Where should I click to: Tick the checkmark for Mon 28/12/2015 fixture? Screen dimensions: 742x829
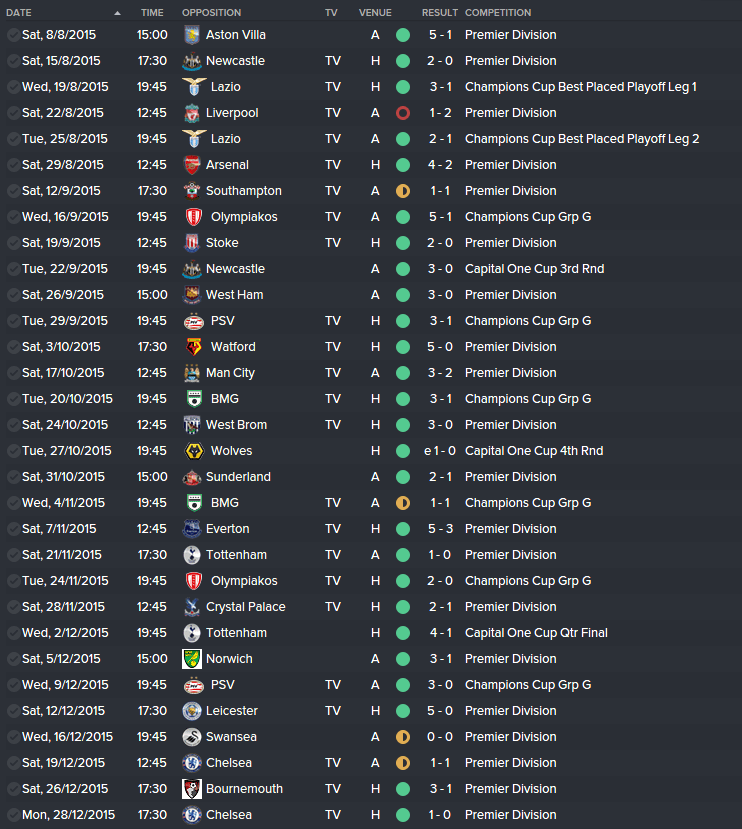[x=13, y=815]
